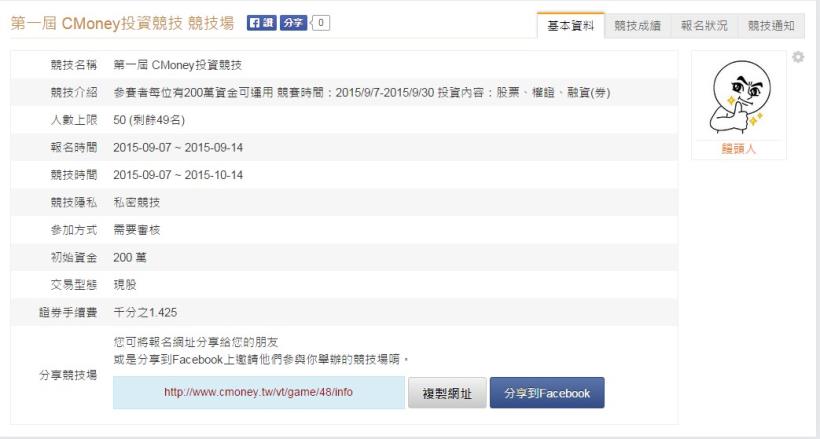
Task: Click the Facebook Like button
Action: 261,23
